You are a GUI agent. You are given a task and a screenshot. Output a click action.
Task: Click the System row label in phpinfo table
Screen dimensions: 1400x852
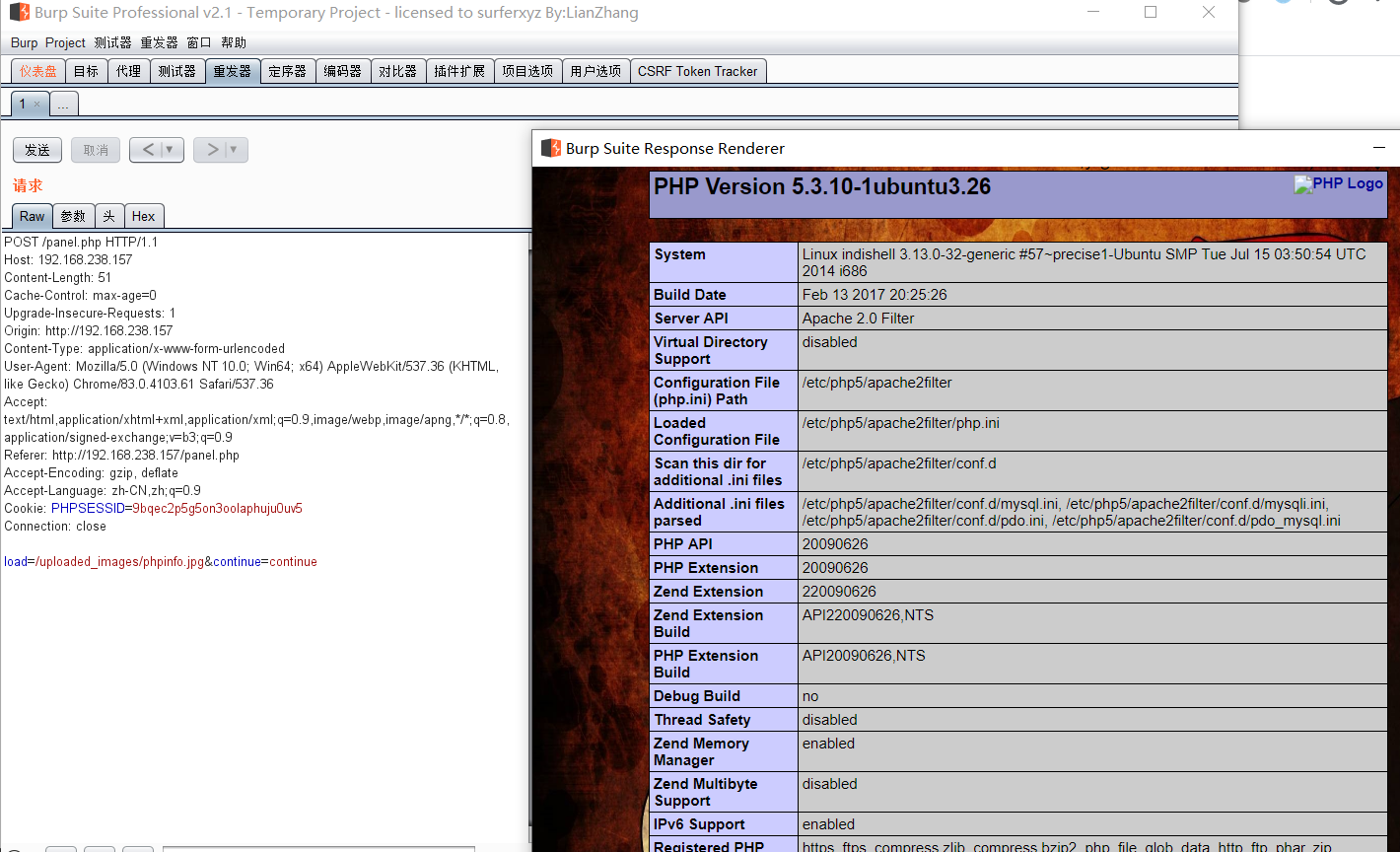coord(679,254)
